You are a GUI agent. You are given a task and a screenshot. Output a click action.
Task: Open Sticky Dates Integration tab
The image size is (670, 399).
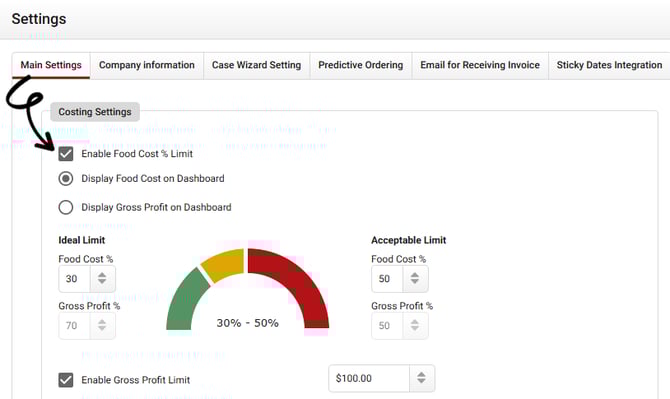tap(609, 65)
